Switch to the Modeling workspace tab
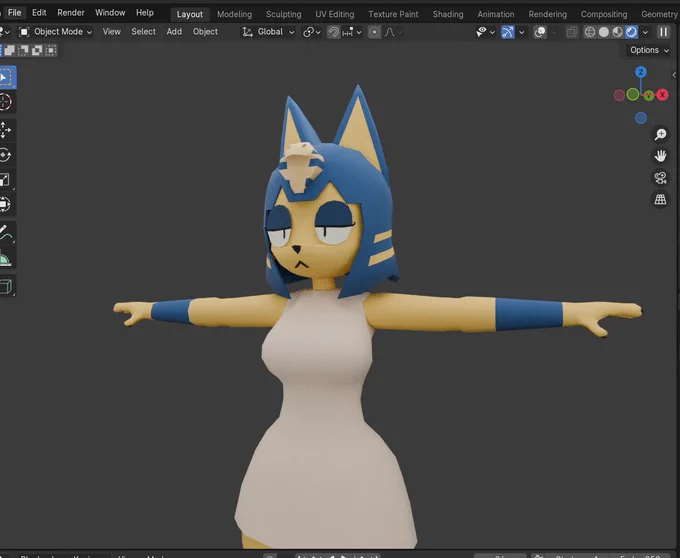The width and height of the screenshot is (680, 558). click(235, 14)
